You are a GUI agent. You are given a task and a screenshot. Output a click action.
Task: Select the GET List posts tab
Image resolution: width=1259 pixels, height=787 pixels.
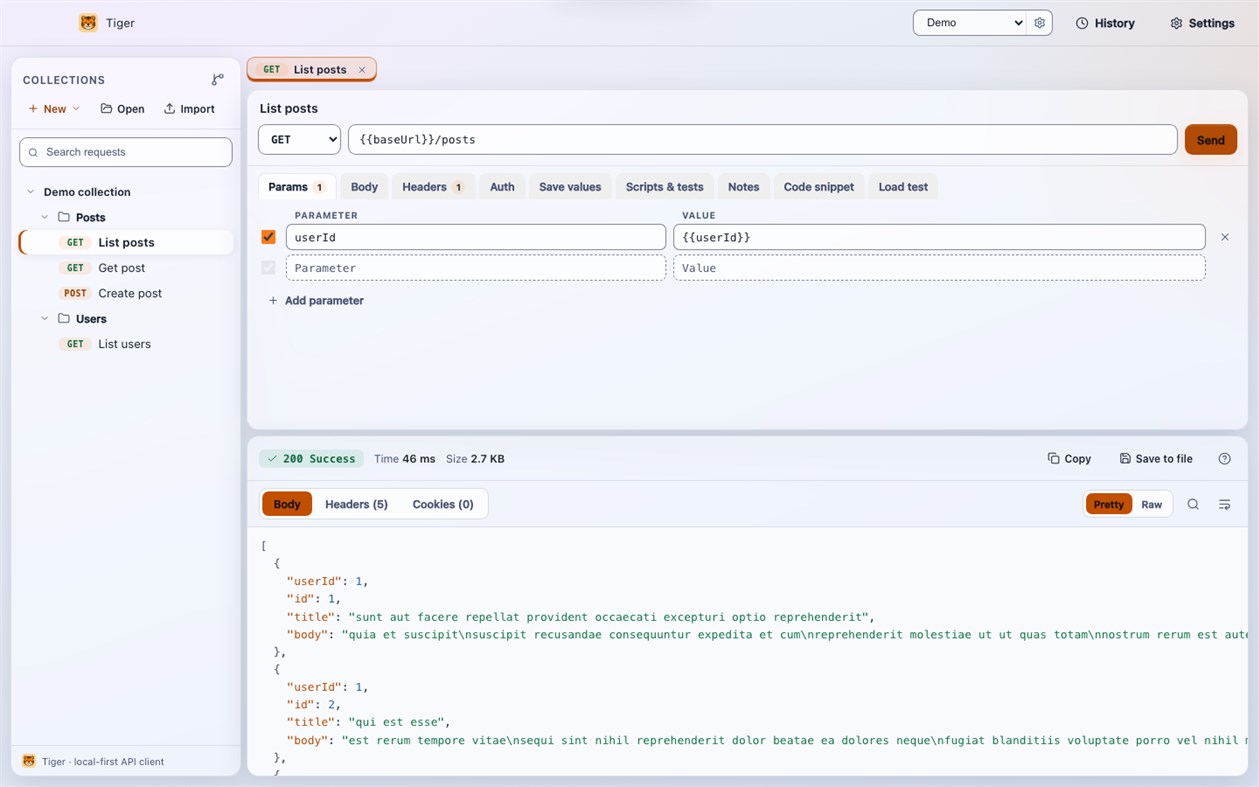pyautogui.click(x=311, y=70)
